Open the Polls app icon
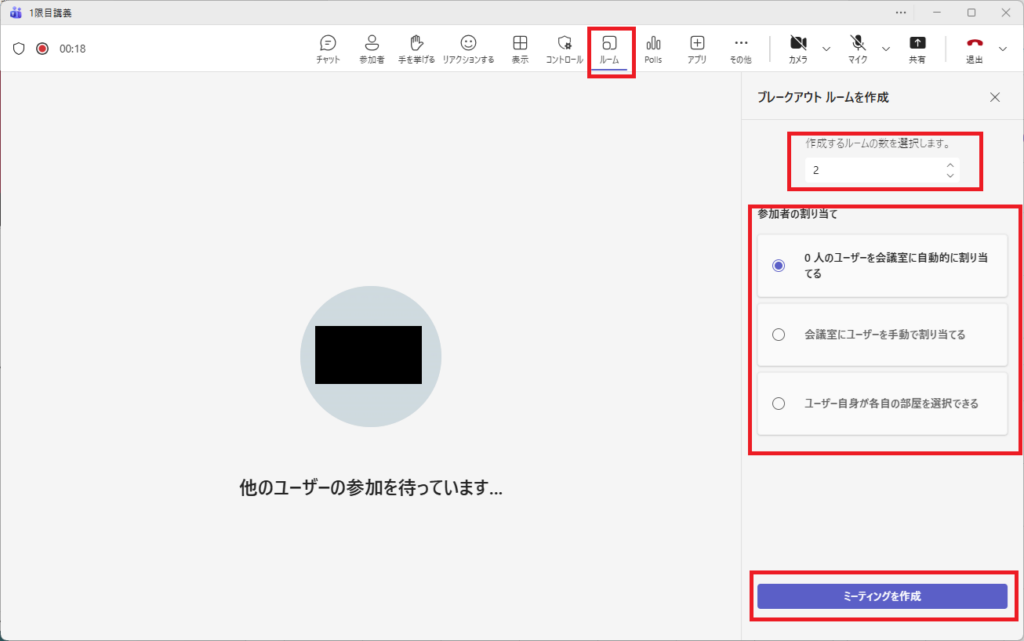 click(653, 48)
